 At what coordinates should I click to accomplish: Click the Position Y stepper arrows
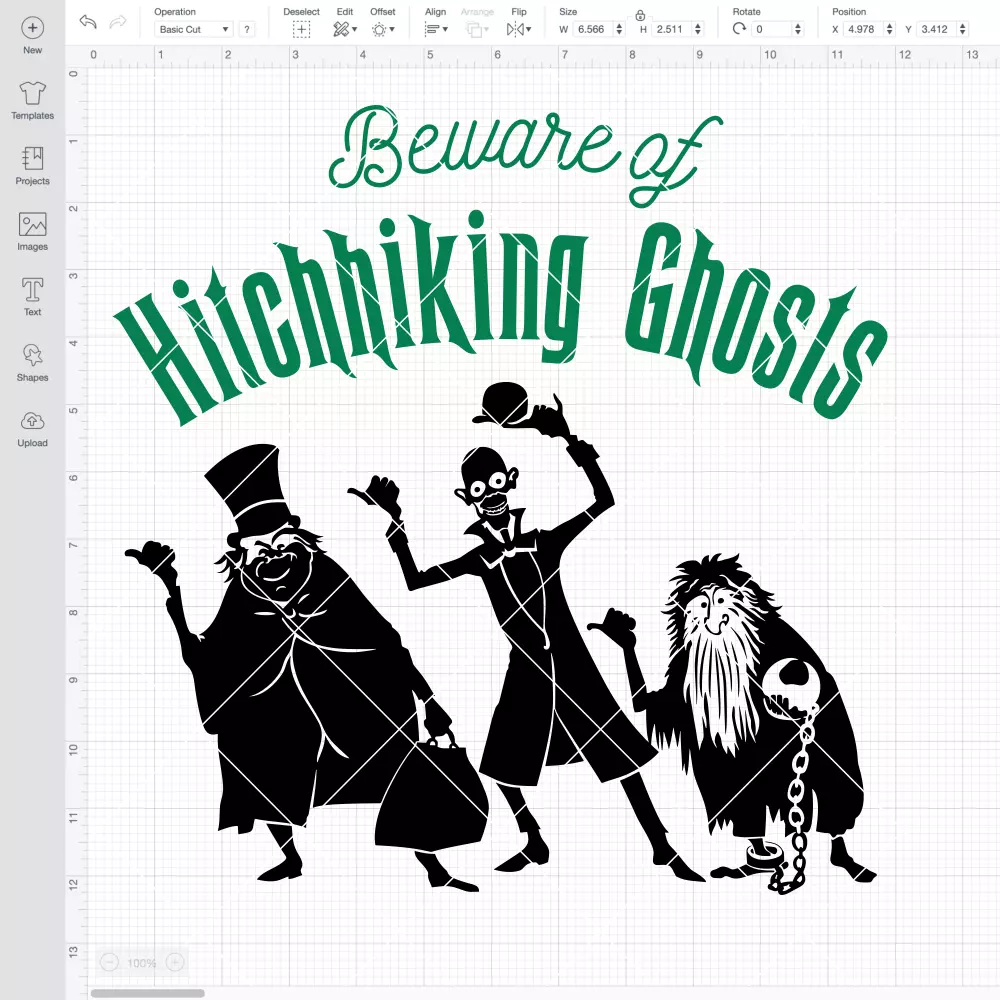coord(963,29)
